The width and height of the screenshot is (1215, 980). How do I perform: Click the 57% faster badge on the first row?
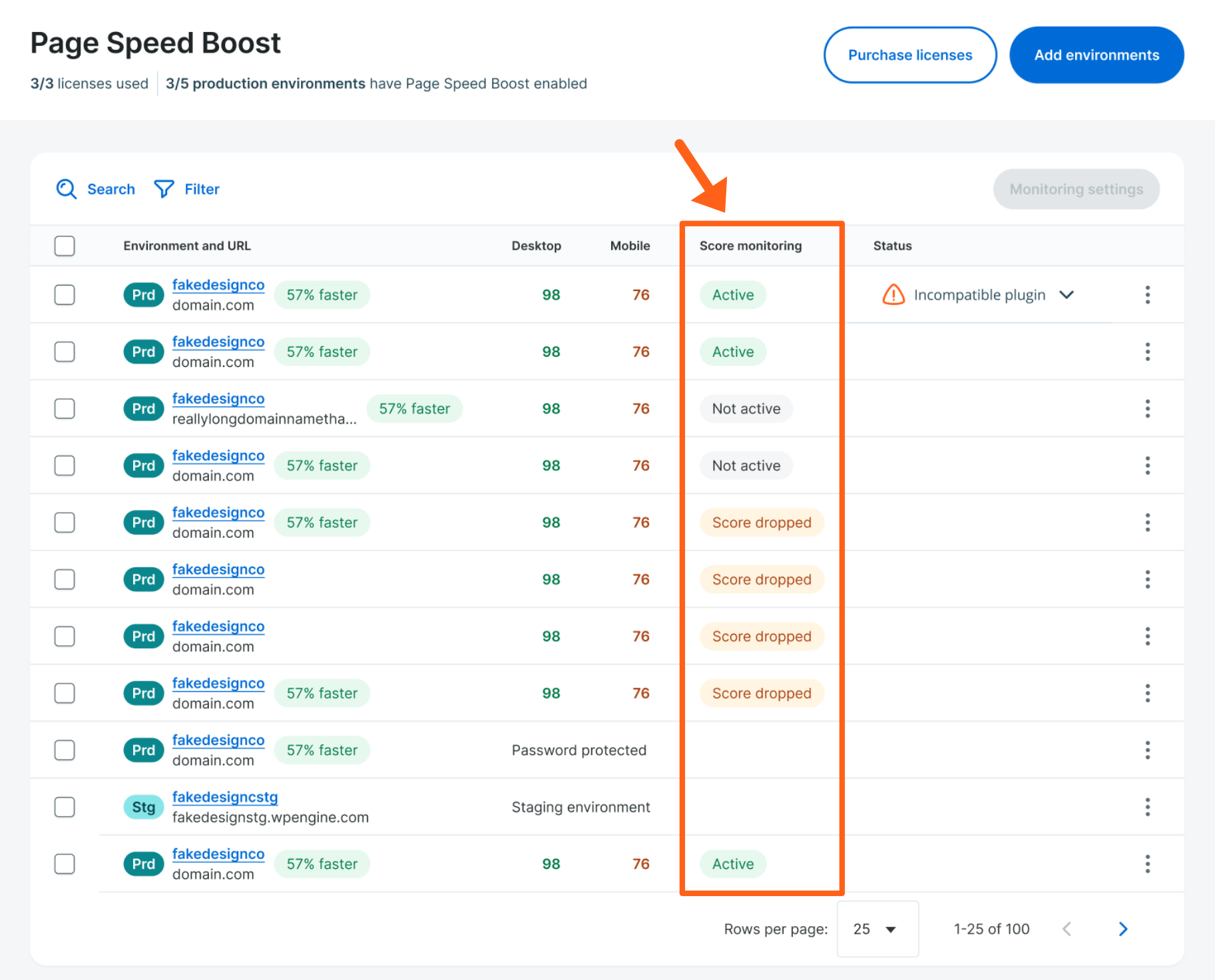coord(322,294)
